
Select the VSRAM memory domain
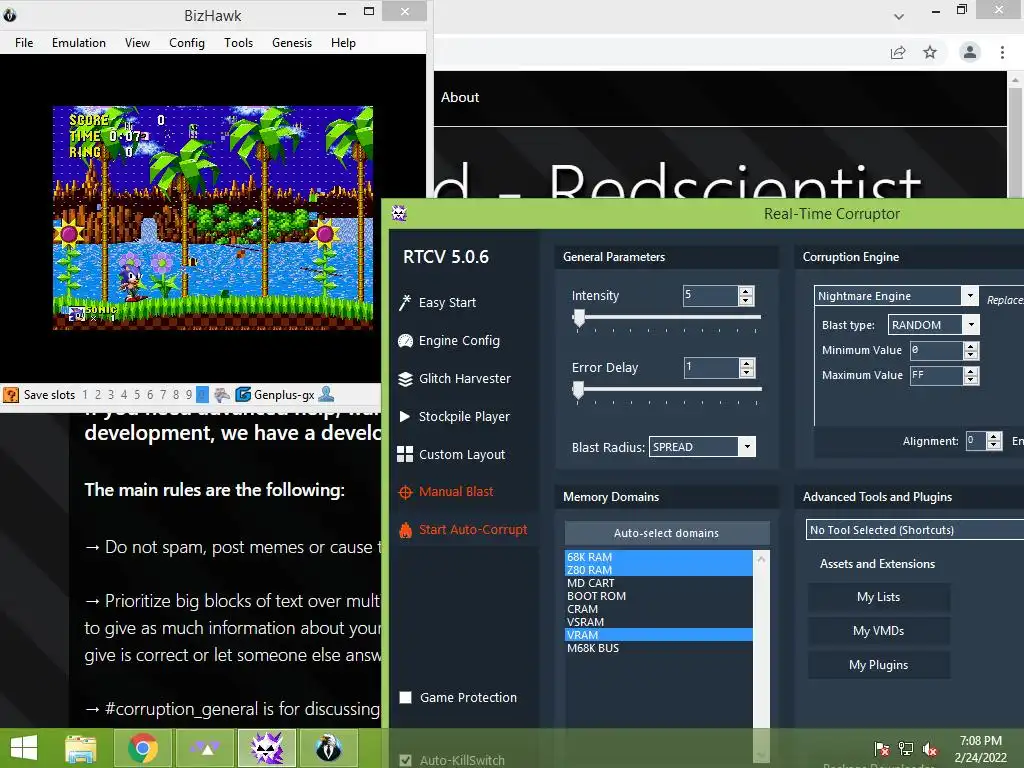pyautogui.click(x=658, y=622)
